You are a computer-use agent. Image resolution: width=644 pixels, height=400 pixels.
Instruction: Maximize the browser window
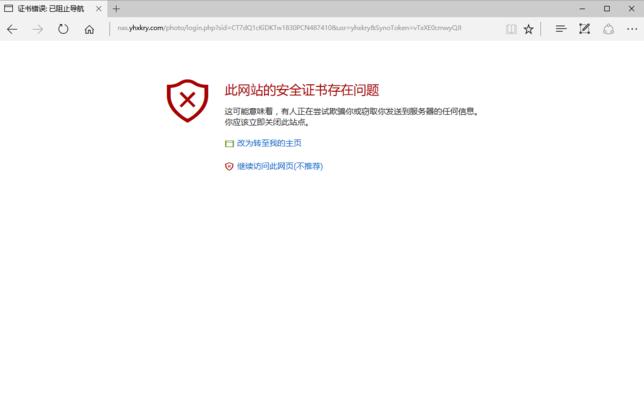tap(607, 9)
